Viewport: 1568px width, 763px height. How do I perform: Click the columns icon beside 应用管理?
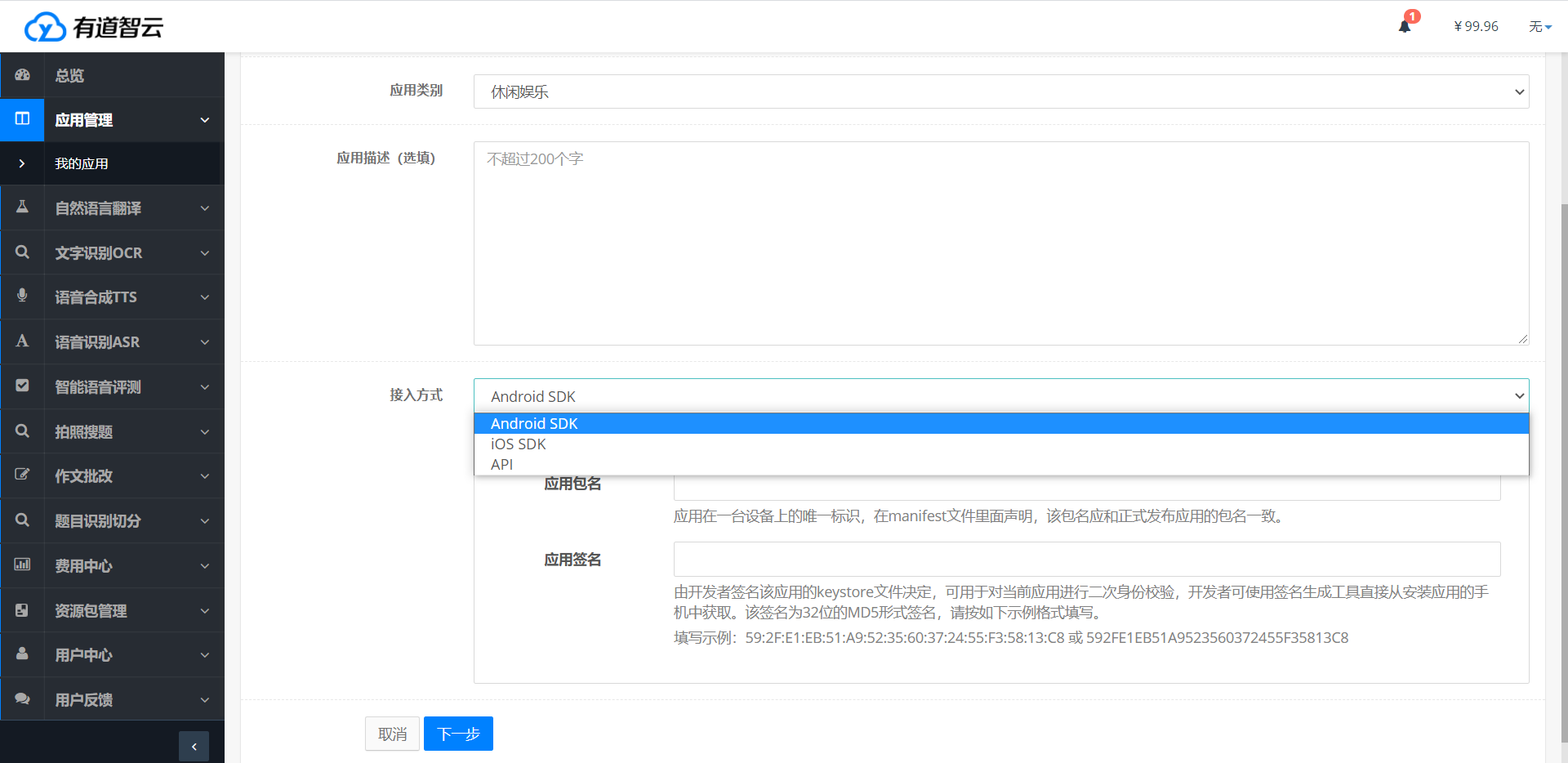[22, 119]
